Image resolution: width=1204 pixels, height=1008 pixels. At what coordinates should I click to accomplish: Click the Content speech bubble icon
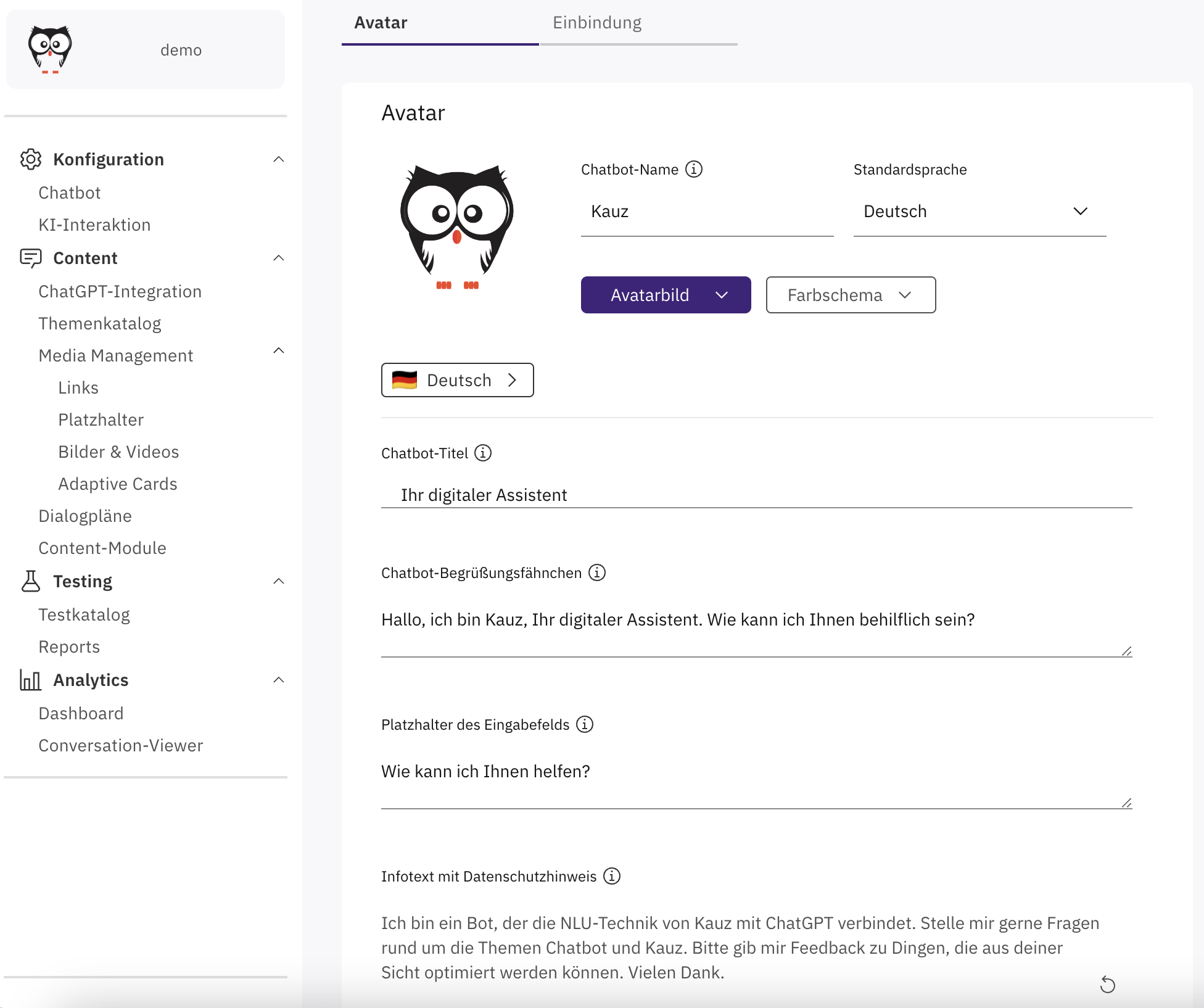31,258
